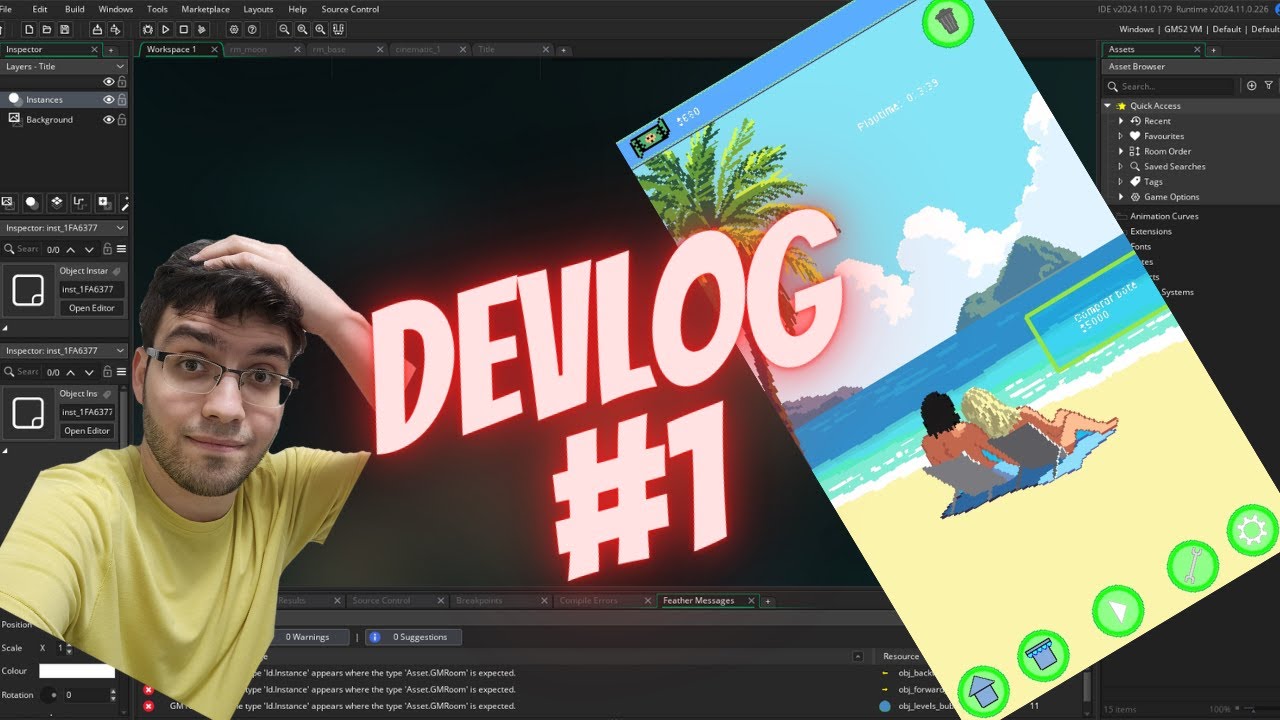
Task: Click the Asset Browser add (plus) icon
Action: tap(1252, 86)
